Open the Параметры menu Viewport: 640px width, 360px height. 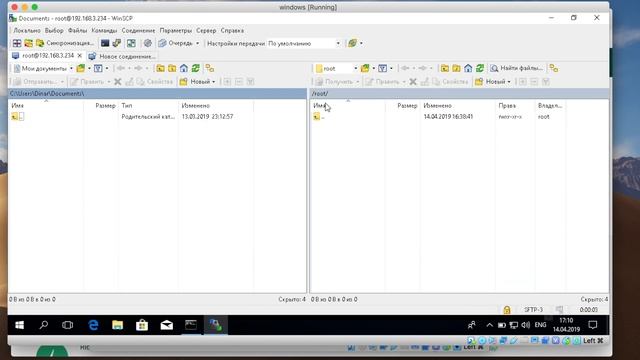pyautogui.click(x=176, y=31)
